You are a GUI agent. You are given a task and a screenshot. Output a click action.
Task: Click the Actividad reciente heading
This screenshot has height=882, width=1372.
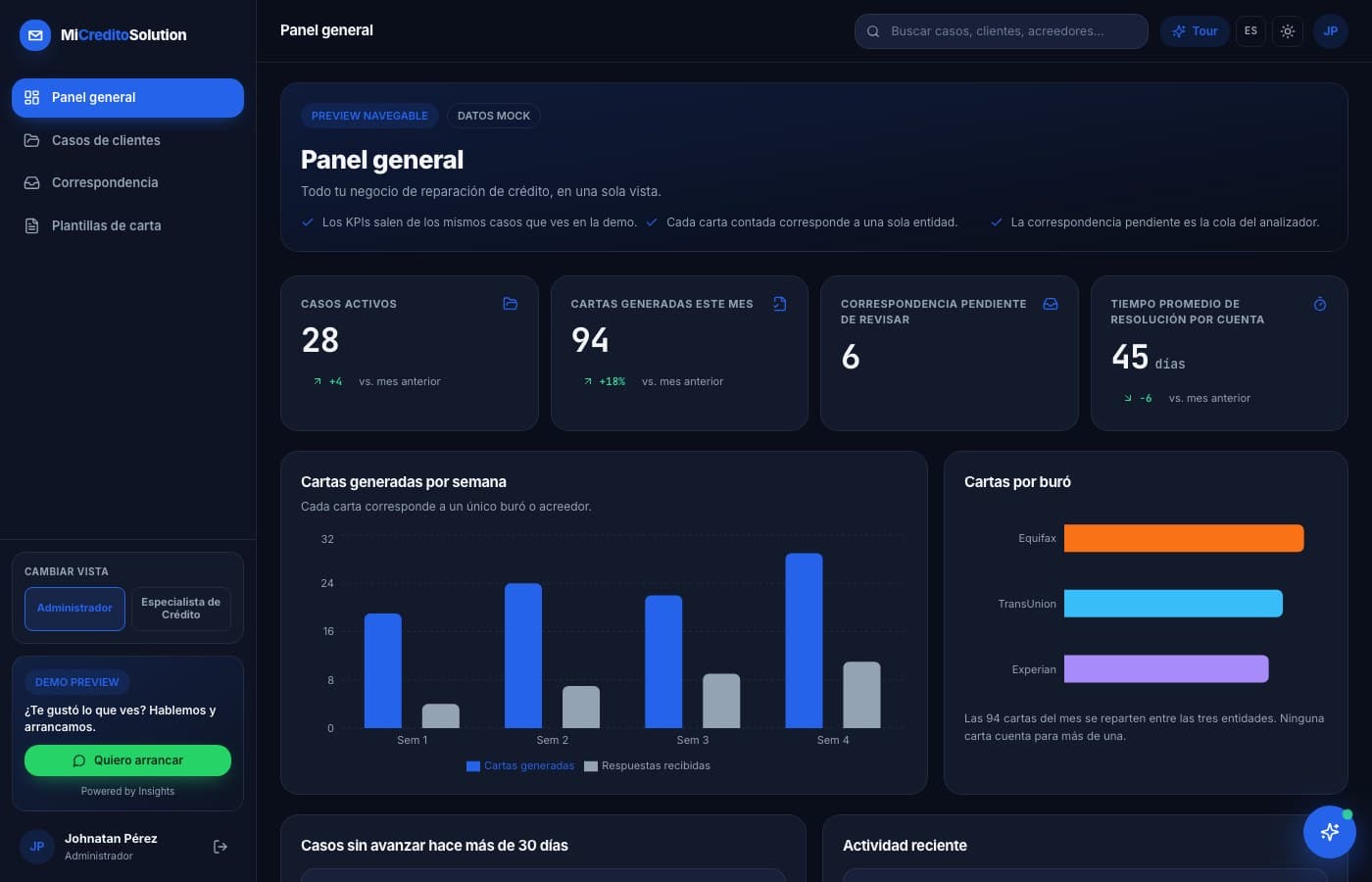click(x=905, y=846)
